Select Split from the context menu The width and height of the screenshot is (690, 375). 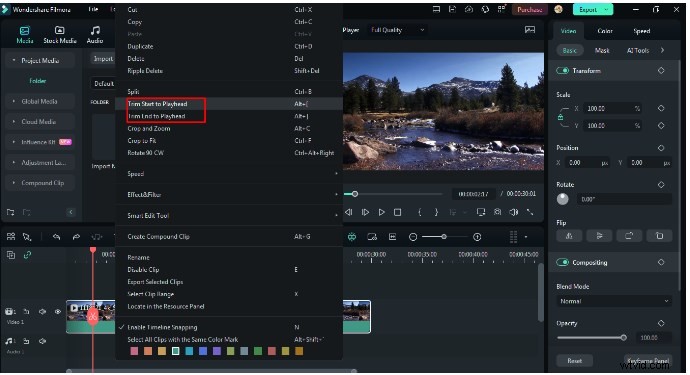(x=229, y=92)
